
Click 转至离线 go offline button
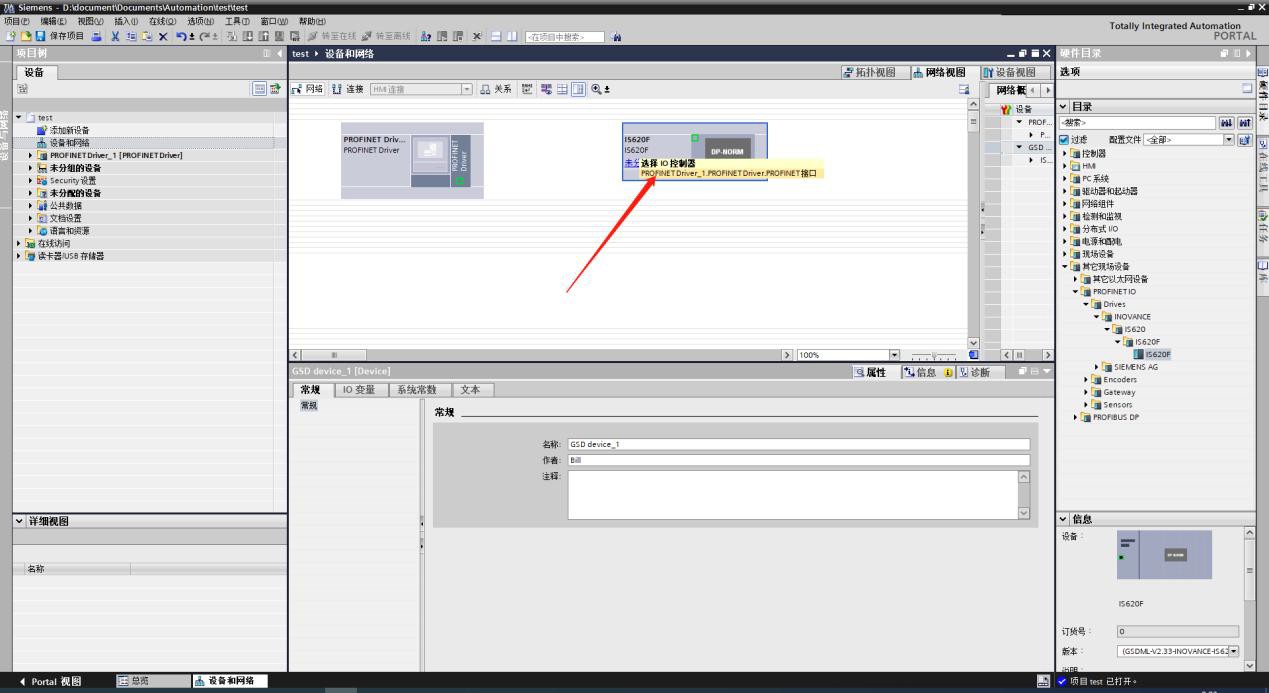(x=385, y=37)
